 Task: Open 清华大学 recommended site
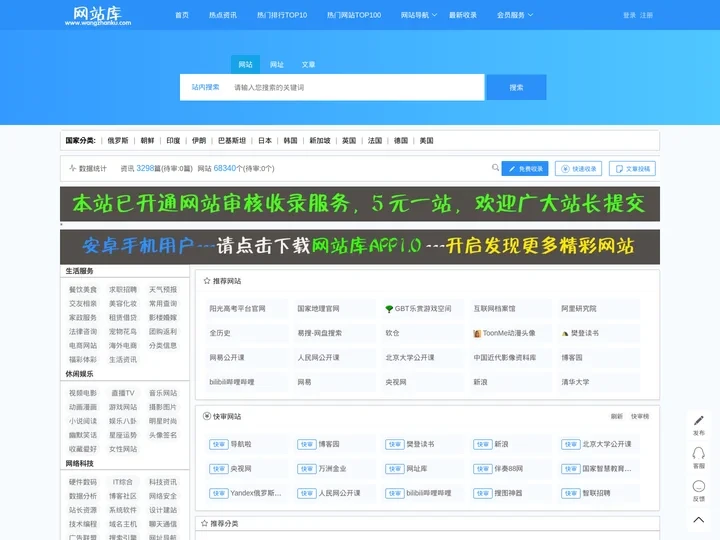(x=575, y=382)
